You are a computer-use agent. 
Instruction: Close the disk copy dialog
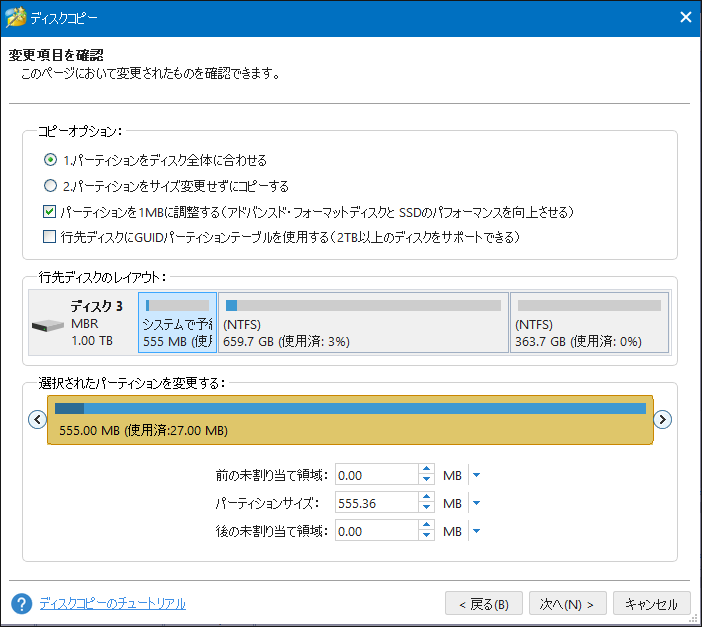pyautogui.click(x=685, y=17)
